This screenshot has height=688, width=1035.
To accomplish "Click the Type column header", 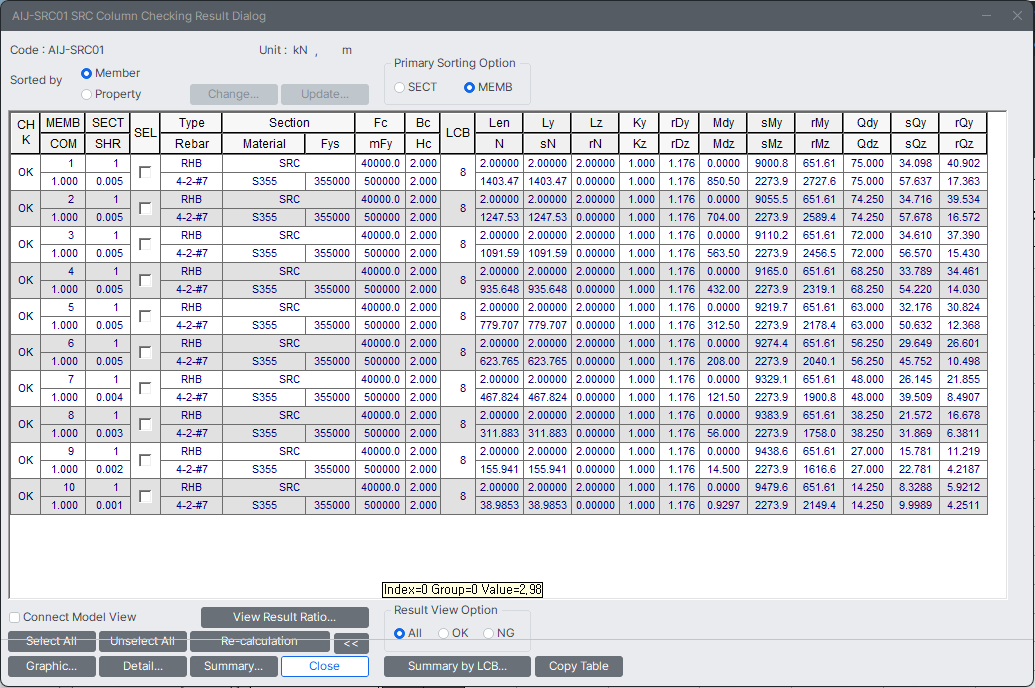I will [x=191, y=123].
